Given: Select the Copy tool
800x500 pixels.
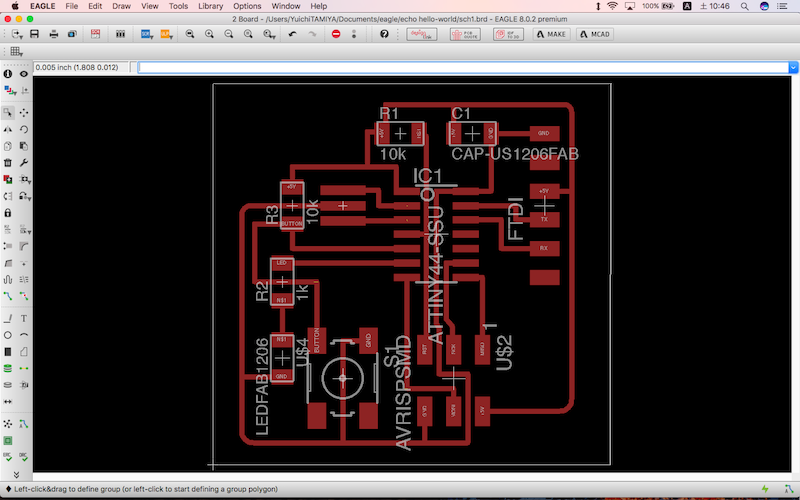Looking at the screenshot, I should coord(8,146).
